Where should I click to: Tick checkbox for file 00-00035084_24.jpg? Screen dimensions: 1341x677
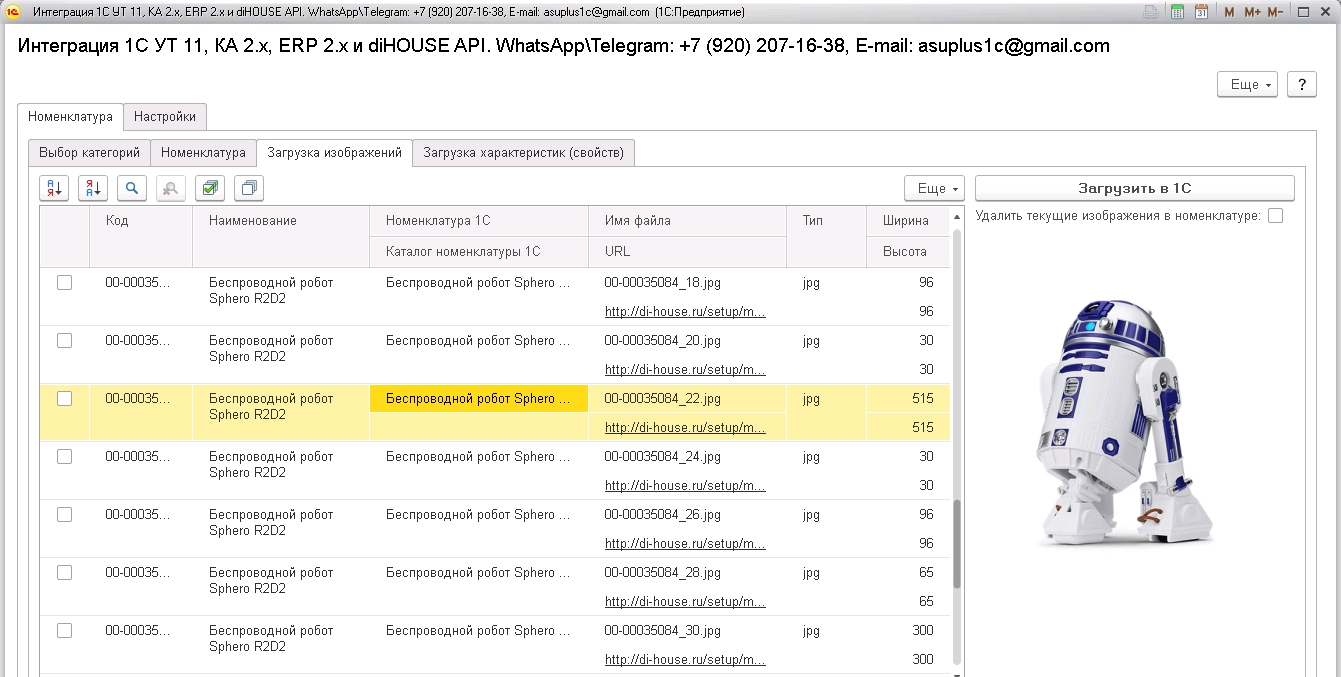(x=64, y=457)
